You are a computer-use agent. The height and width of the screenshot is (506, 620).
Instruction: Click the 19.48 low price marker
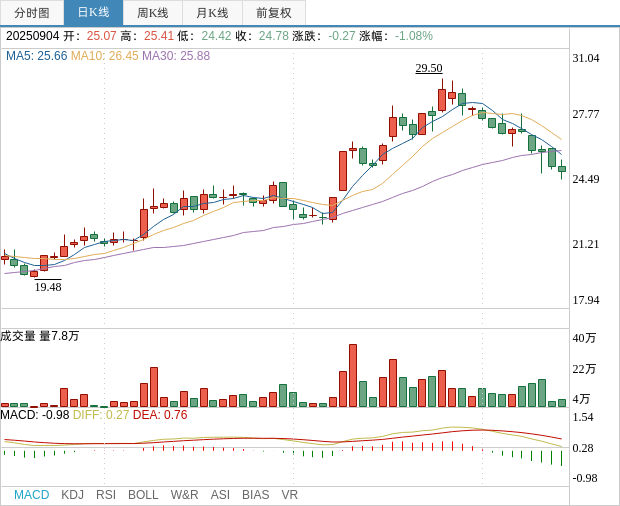coord(48,287)
